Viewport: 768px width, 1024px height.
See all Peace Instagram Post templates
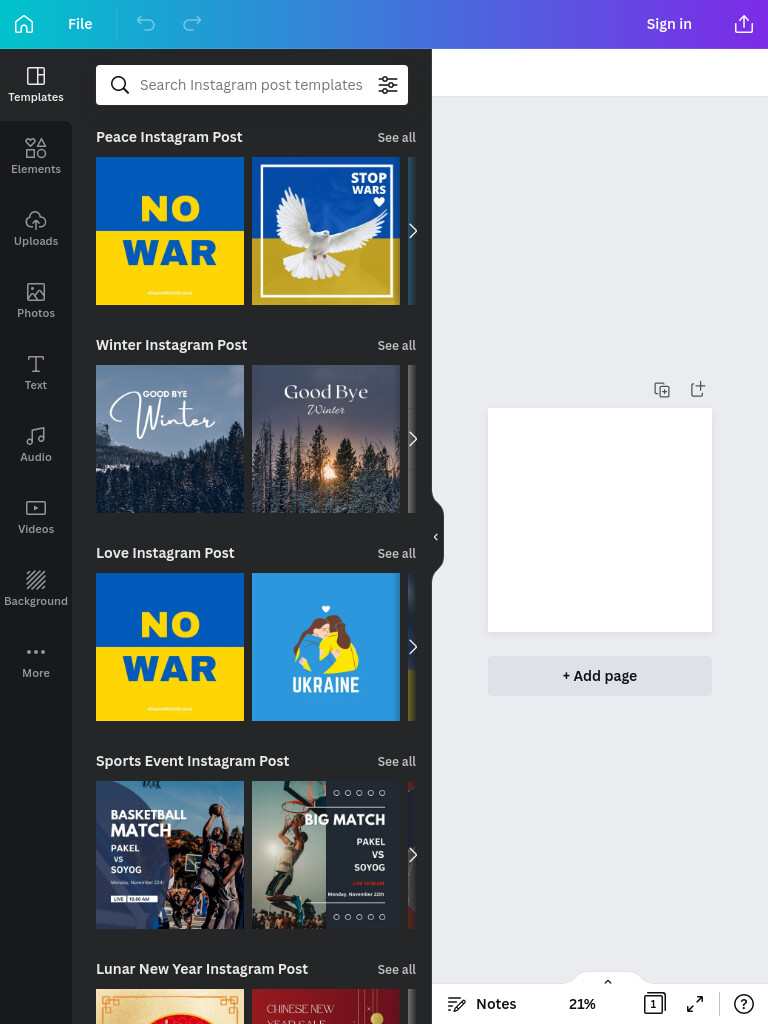click(x=396, y=138)
